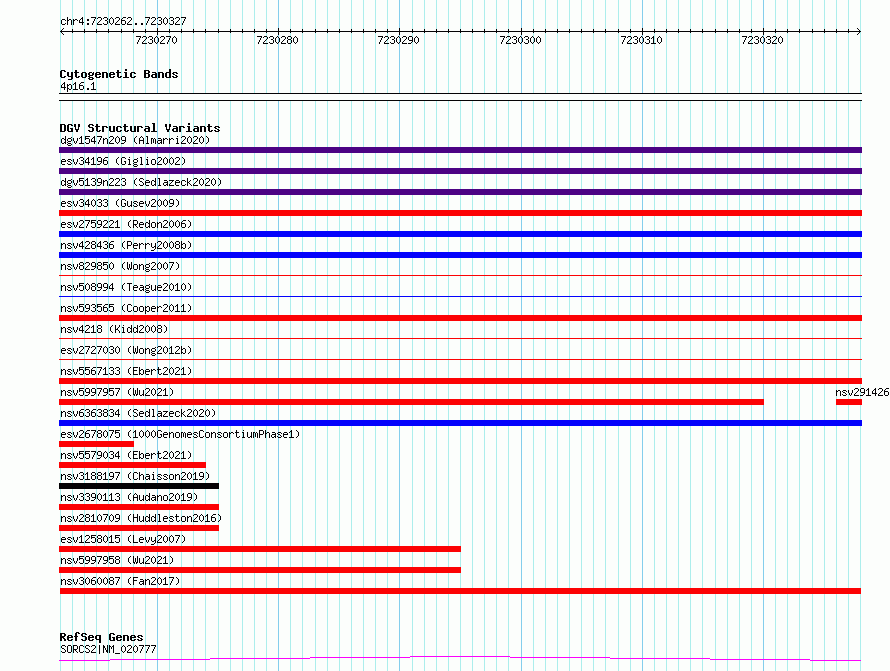Click the purple bar under dgv5139n223
The image size is (890, 671).
pos(460,192)
